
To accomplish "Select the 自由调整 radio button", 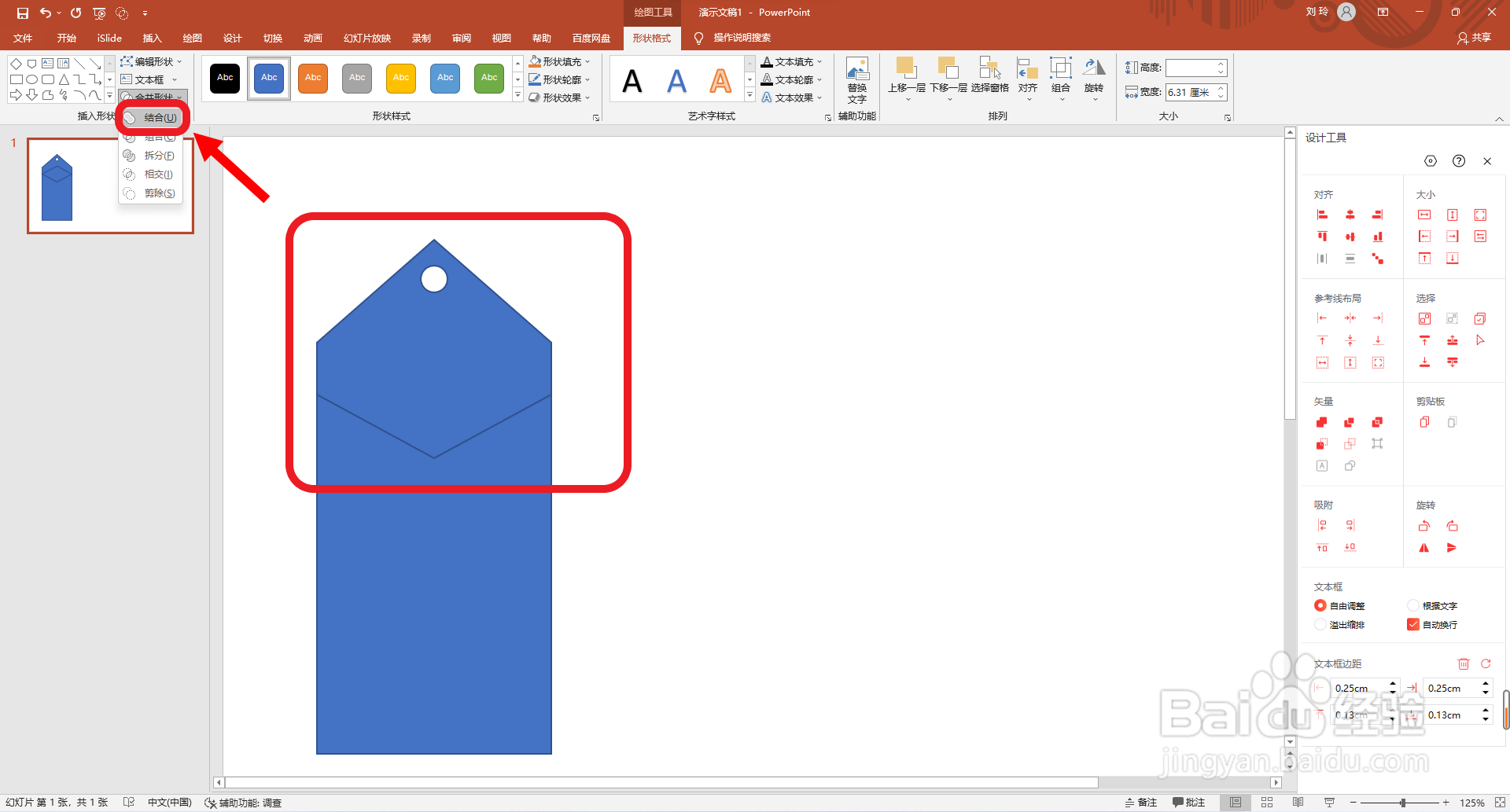I will point(1320,605).
